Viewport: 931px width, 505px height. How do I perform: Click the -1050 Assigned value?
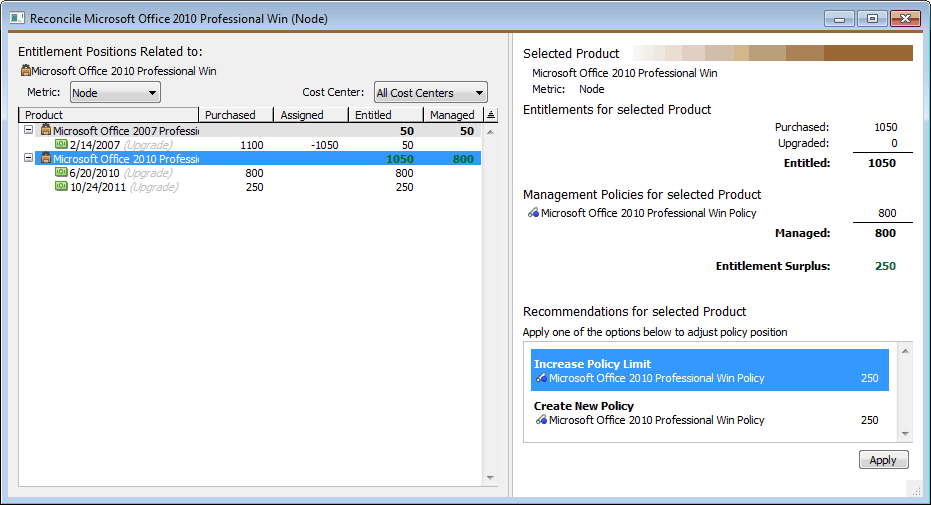324,145
